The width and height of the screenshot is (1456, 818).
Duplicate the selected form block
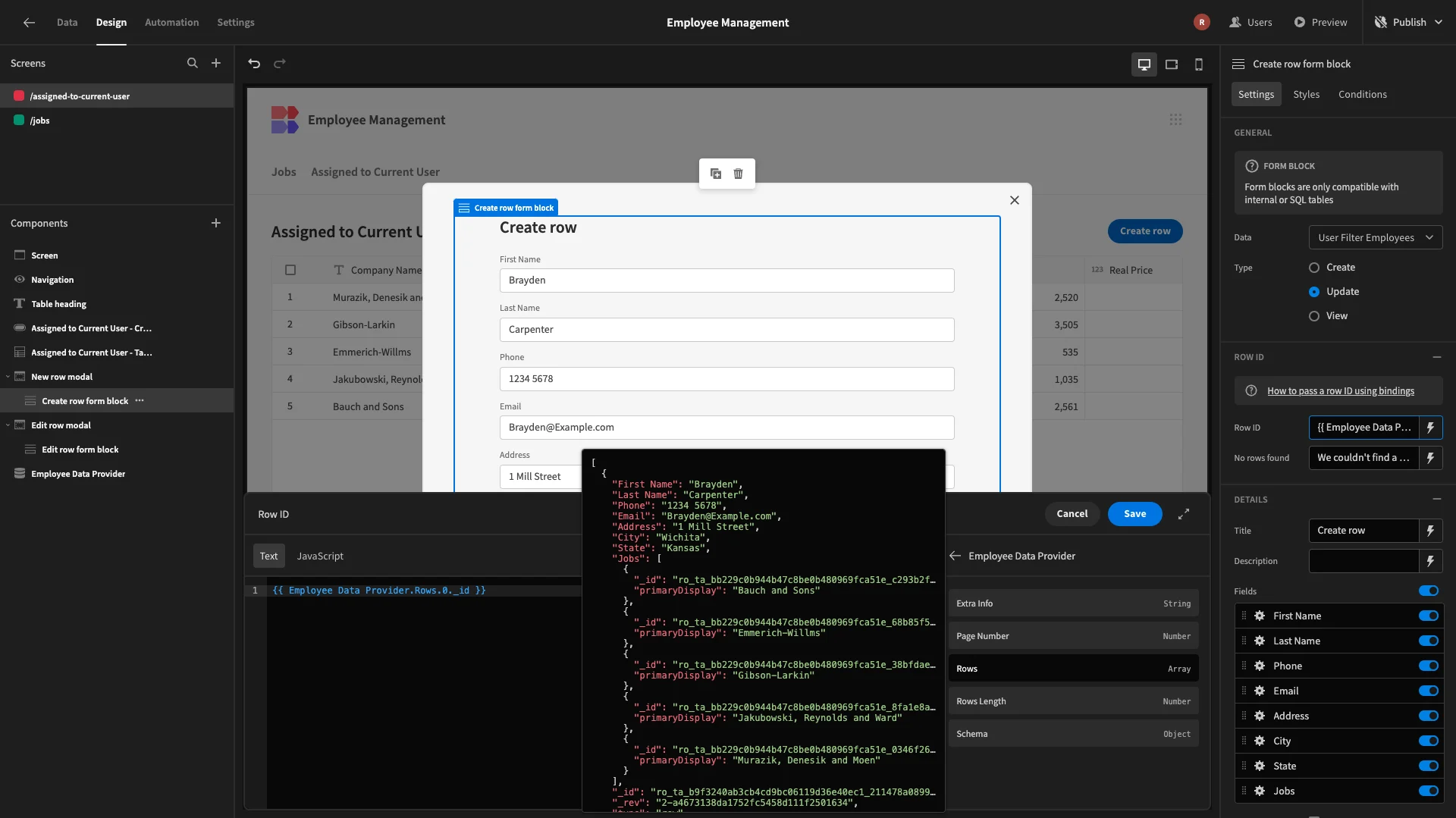click(716, 174)
